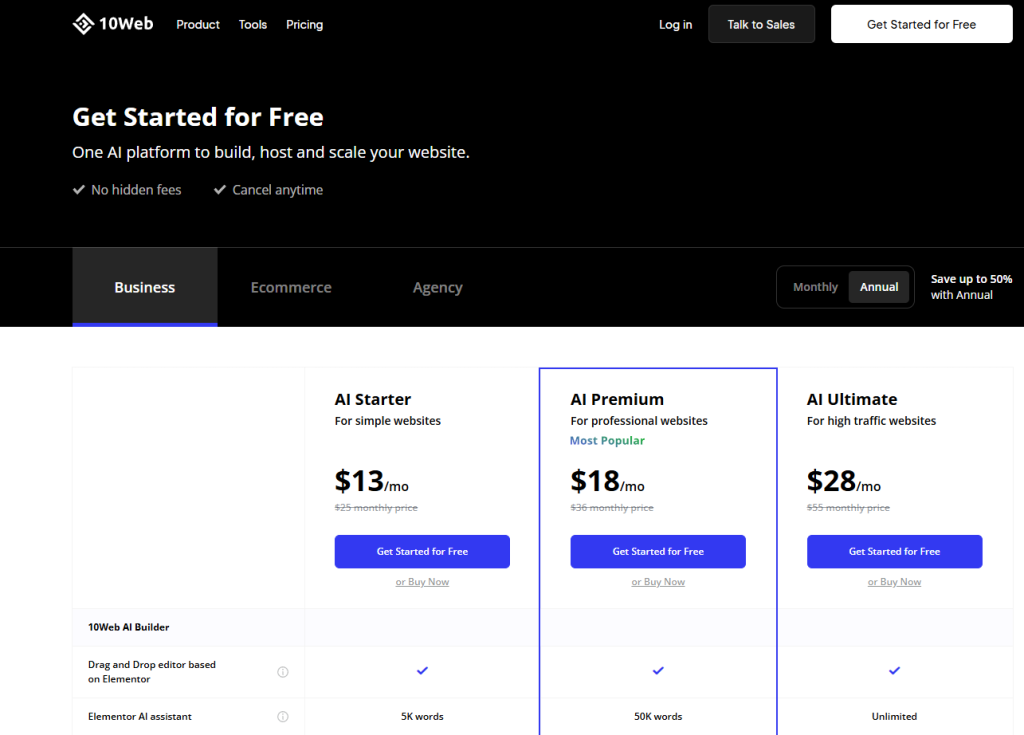Click the AI Ultimate plan title
This screenshot has height=735, width=1024.
[852, 399]
